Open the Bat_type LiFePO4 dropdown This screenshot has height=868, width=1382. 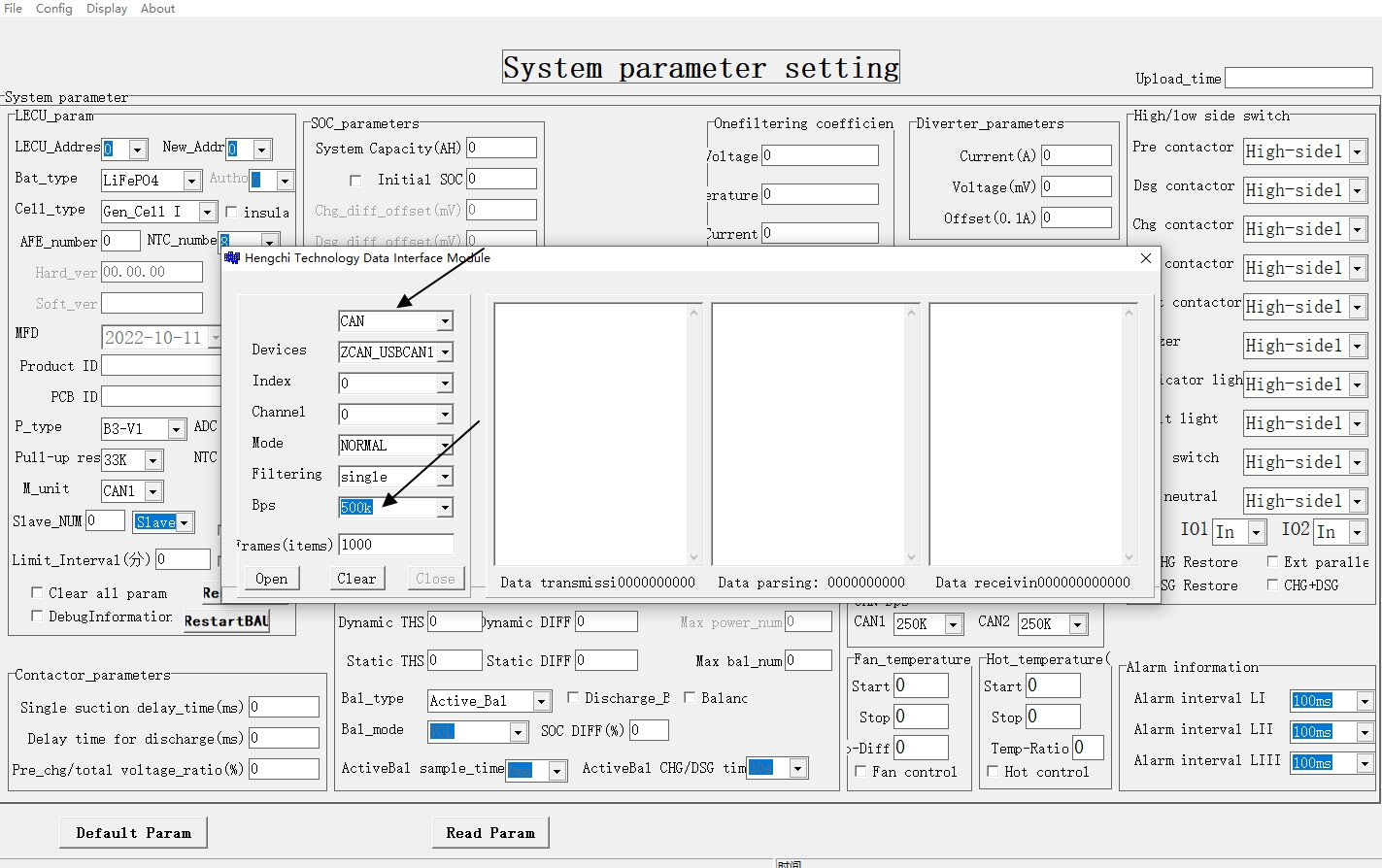click(191, 181)
